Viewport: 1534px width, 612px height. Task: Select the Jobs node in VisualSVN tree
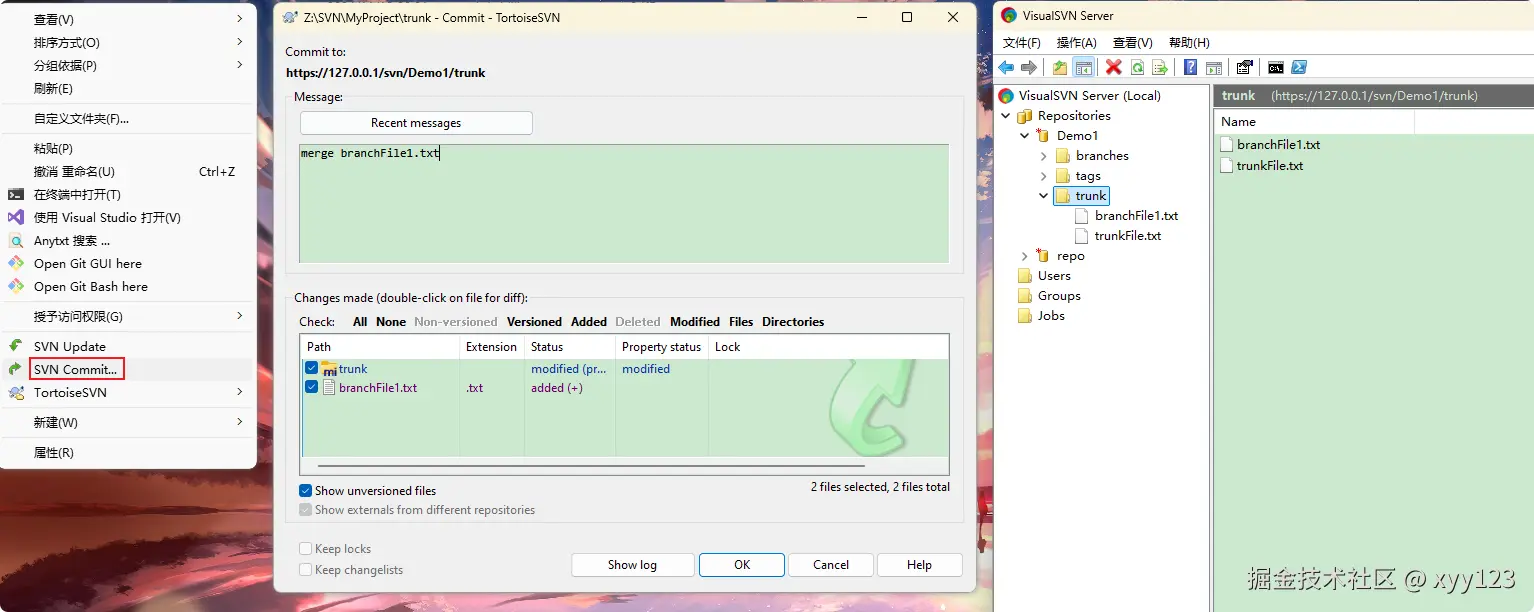[x=1051, y=316]
